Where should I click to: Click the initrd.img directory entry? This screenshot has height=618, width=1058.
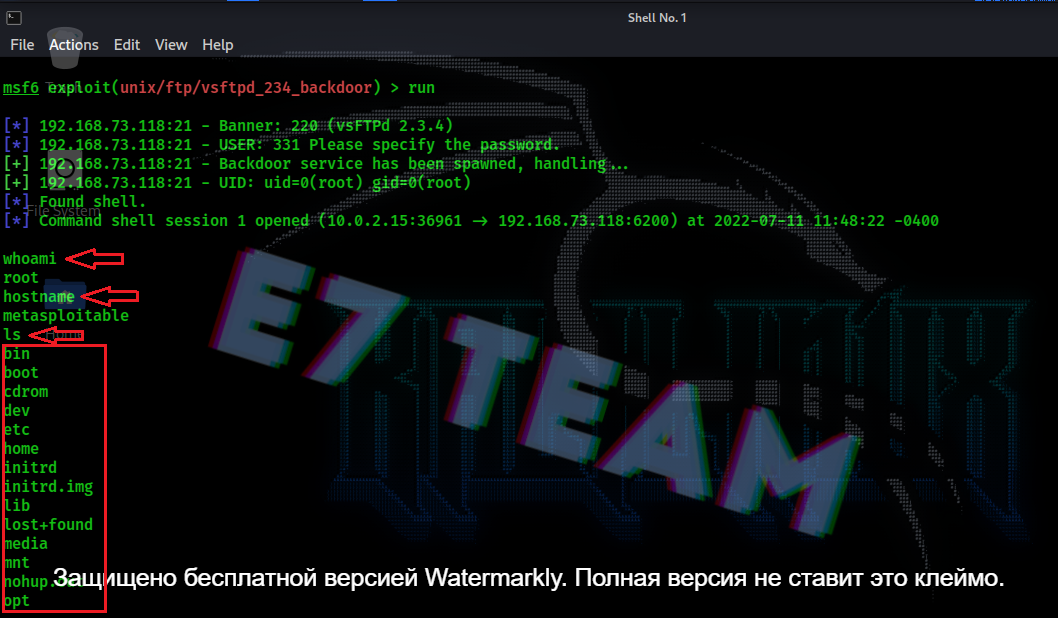pyautogui.click(x=49, y=486)
